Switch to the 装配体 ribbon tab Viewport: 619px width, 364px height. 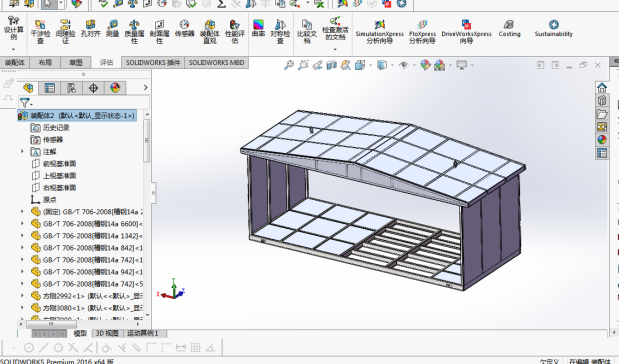pos(15,62)
